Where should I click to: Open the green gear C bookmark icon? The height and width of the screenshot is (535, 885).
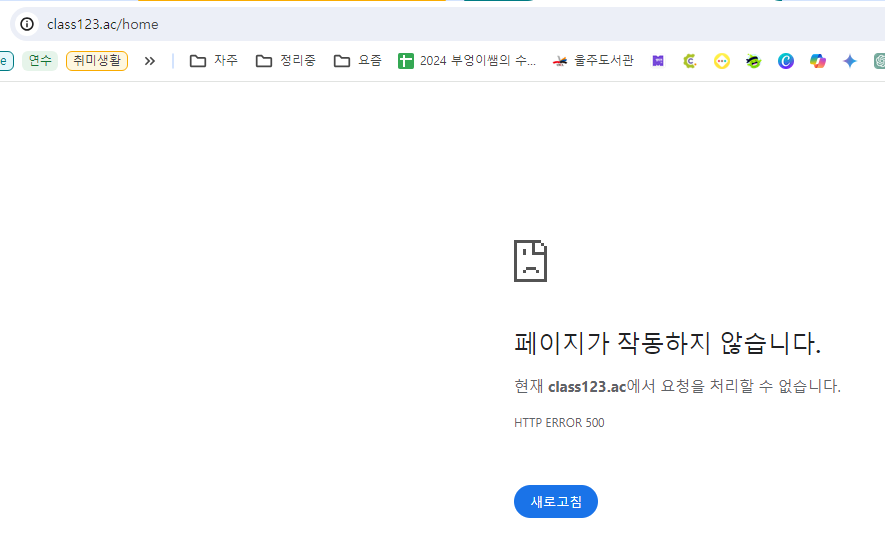[x=690, y=61]
